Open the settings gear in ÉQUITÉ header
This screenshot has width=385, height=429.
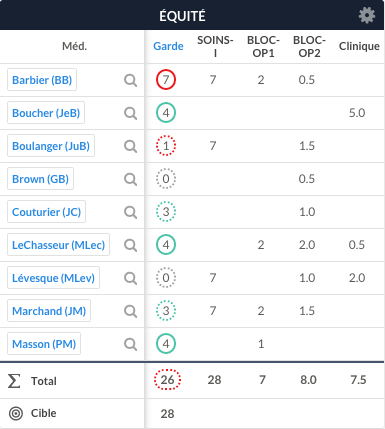tap(367, 15)
